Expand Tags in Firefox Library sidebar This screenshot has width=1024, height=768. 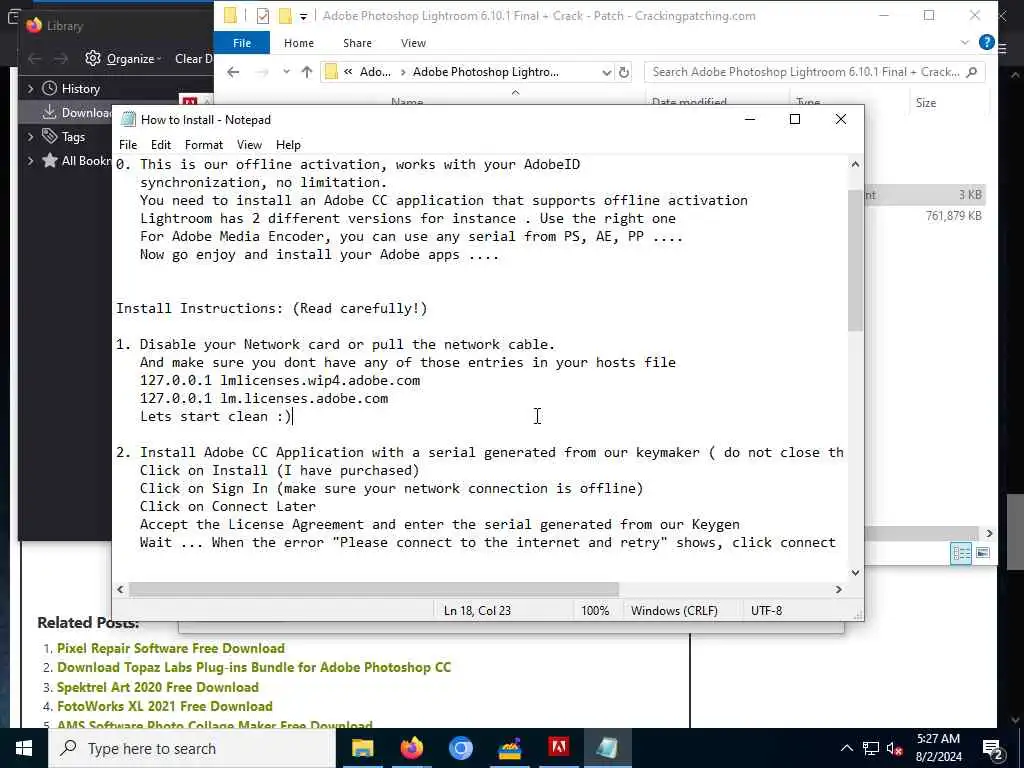(x=30, y=136)
